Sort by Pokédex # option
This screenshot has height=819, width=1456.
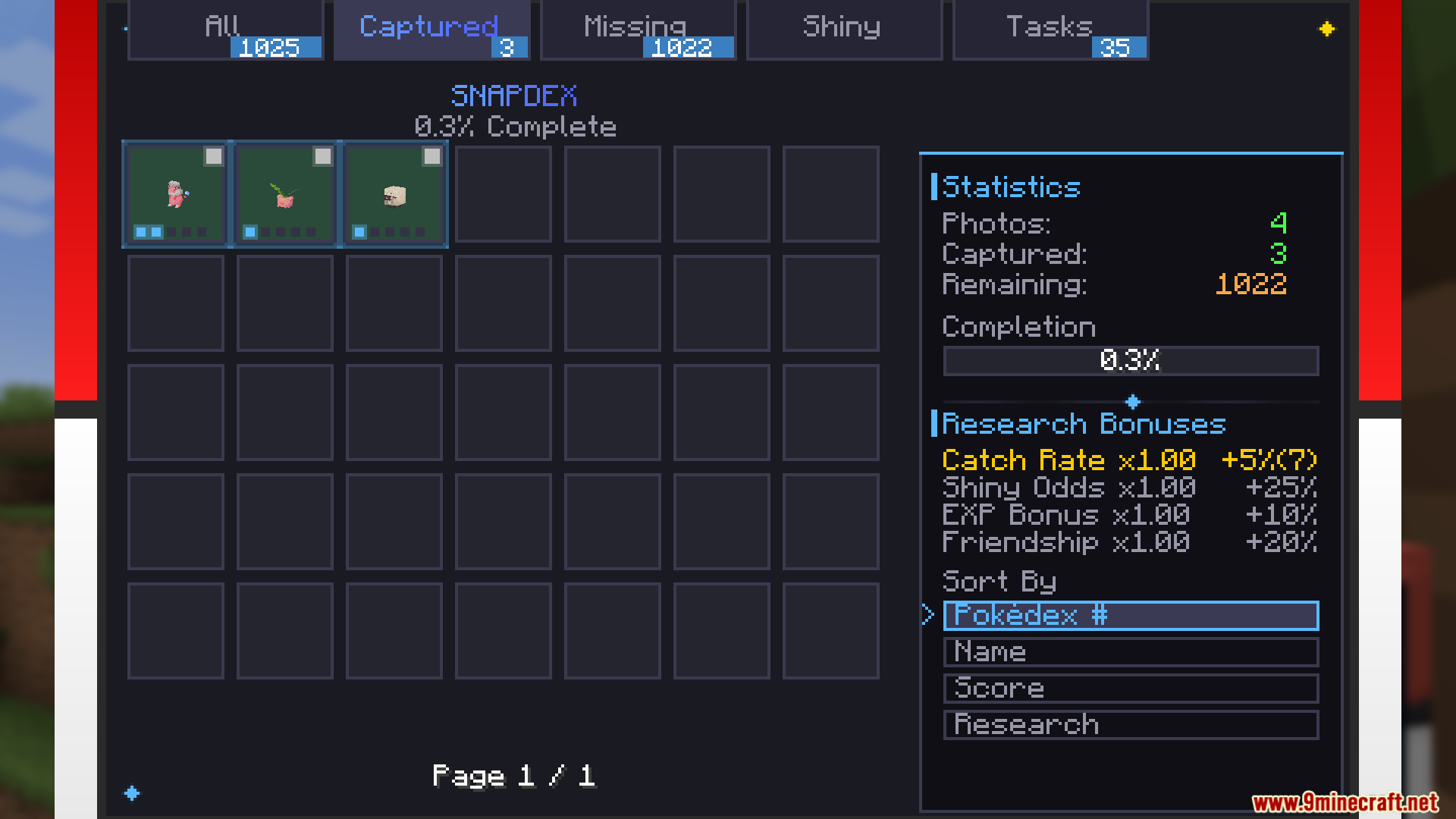(1131, 616)
